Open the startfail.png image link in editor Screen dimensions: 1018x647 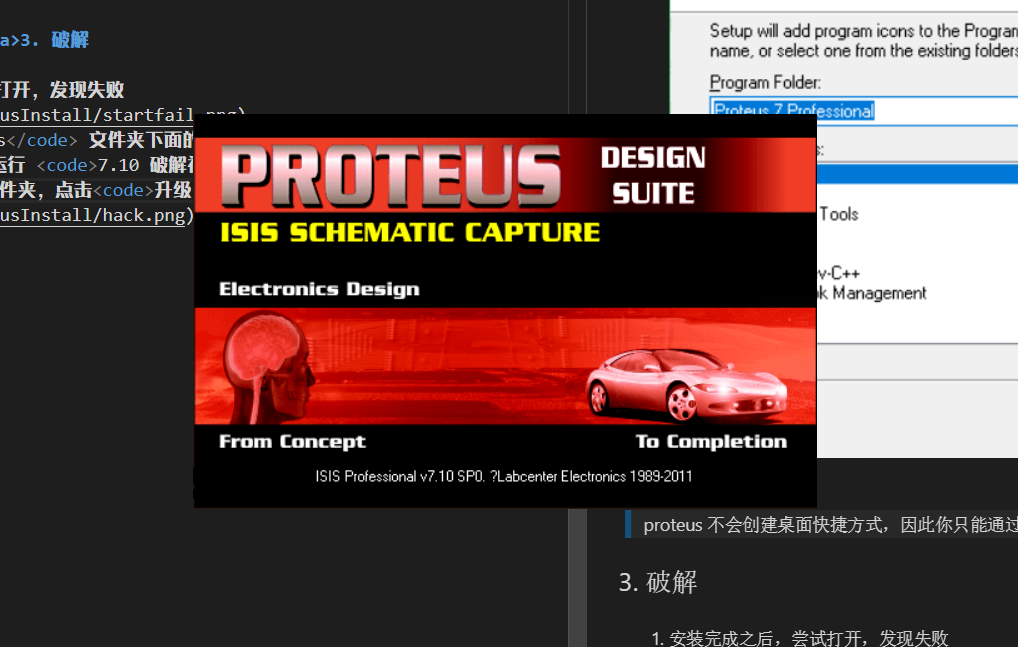tap(120, 114)
